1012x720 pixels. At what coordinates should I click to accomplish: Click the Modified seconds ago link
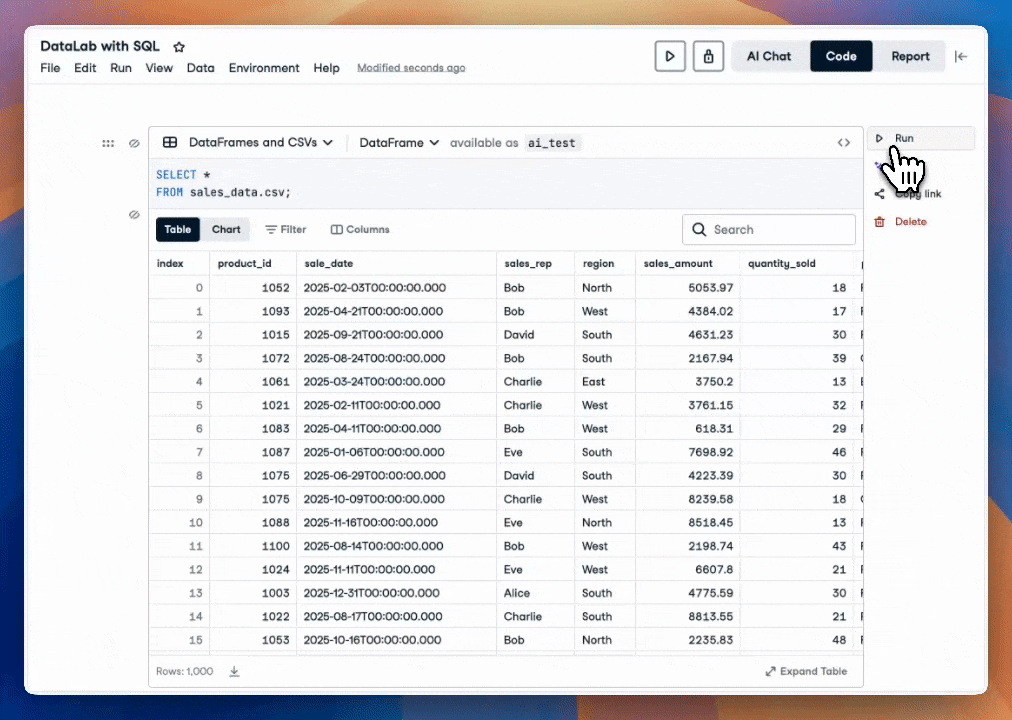coord(411,68)
